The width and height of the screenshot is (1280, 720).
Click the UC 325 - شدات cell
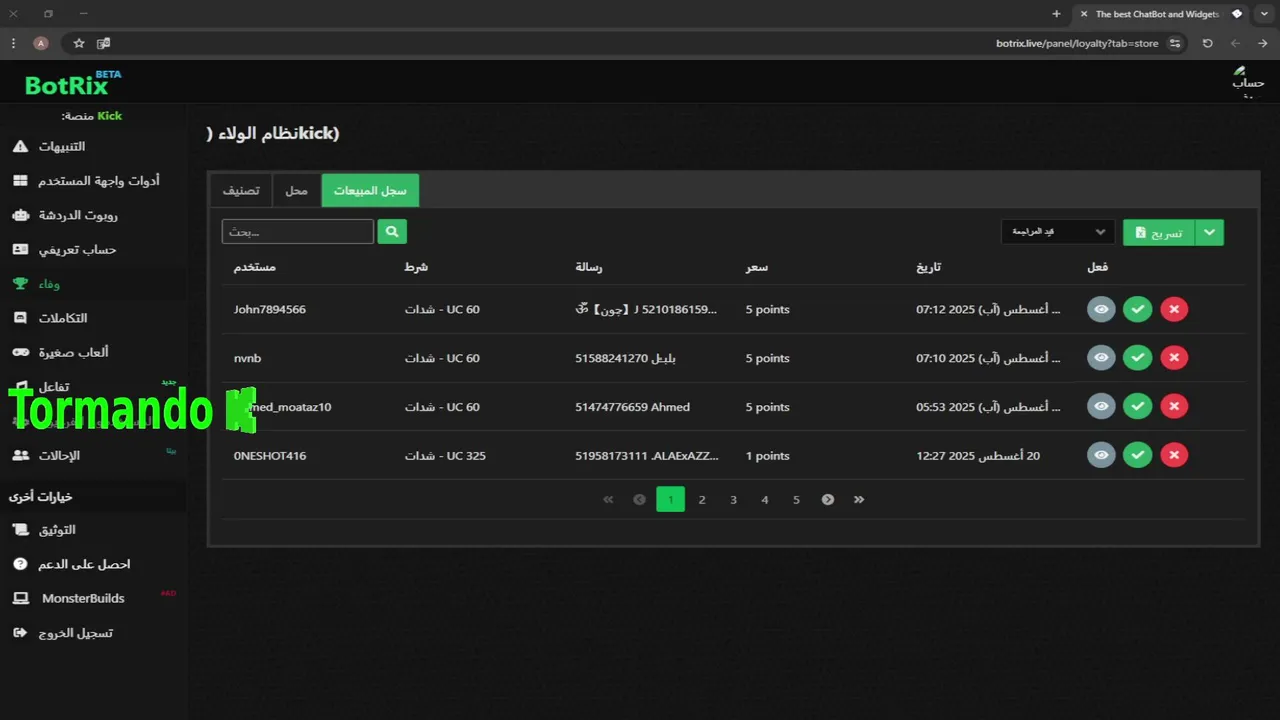pos(445,456)
